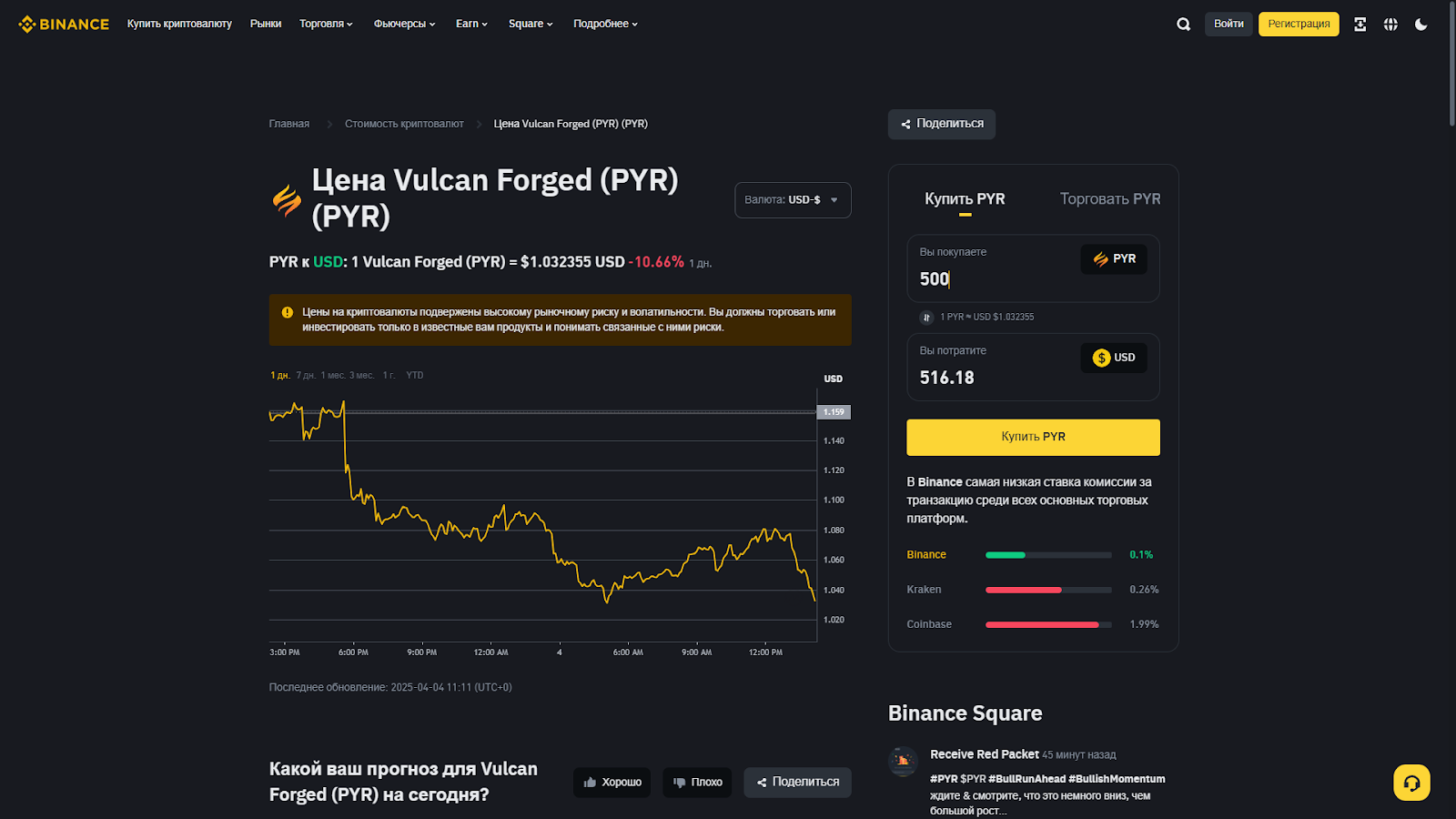Click the -10.66% change value
Viewport: 1456px width, 819px height.
[656, 262]
